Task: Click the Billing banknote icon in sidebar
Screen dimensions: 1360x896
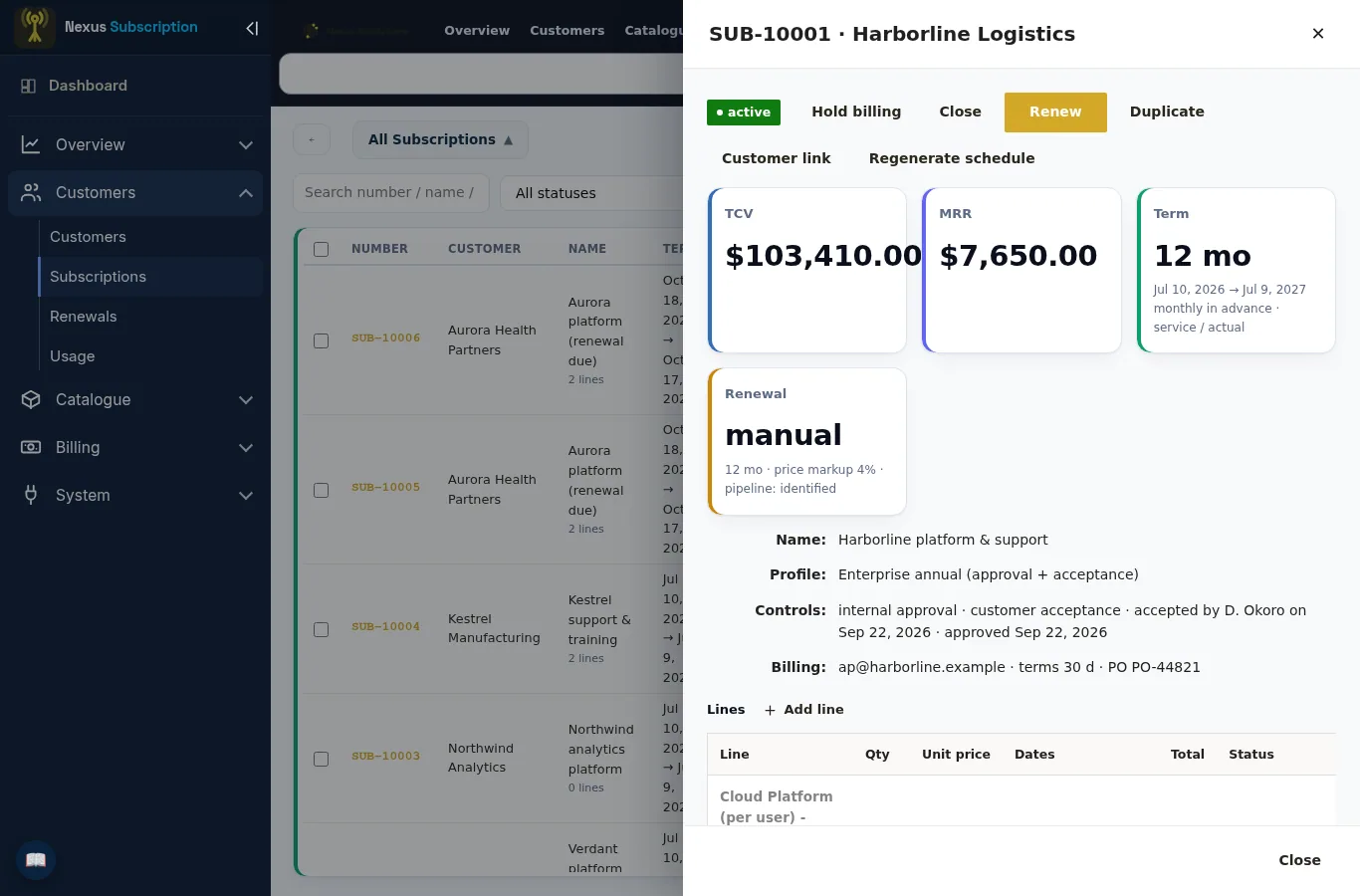Action: click(31, 448)
